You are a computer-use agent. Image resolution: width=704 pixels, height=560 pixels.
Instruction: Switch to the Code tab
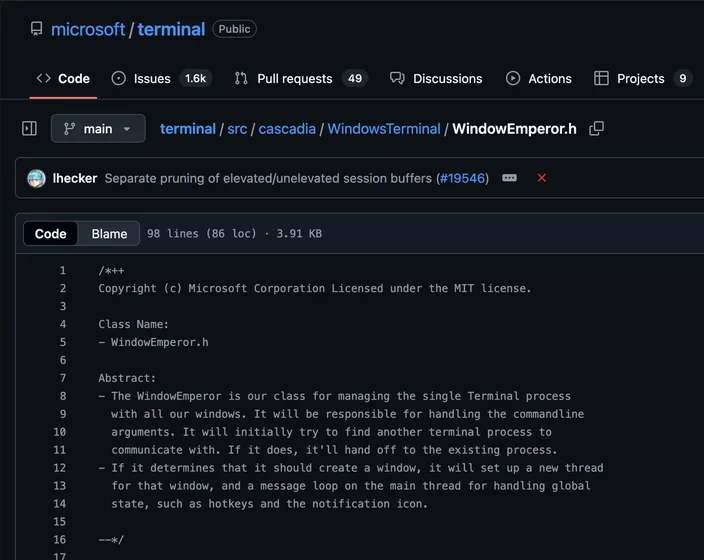(63, 79)
